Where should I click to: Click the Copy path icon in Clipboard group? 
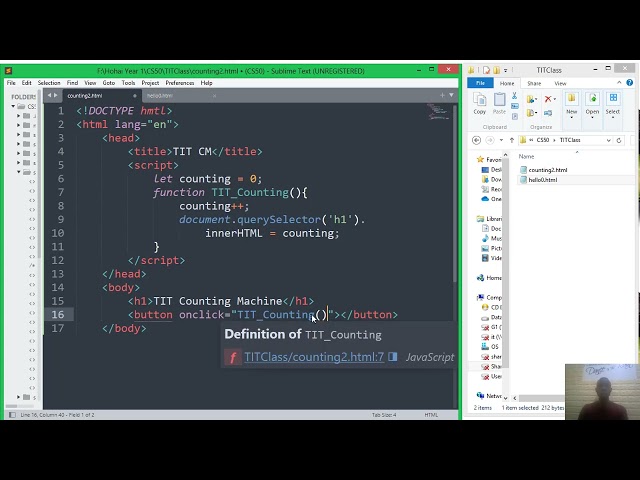point(515,106)
